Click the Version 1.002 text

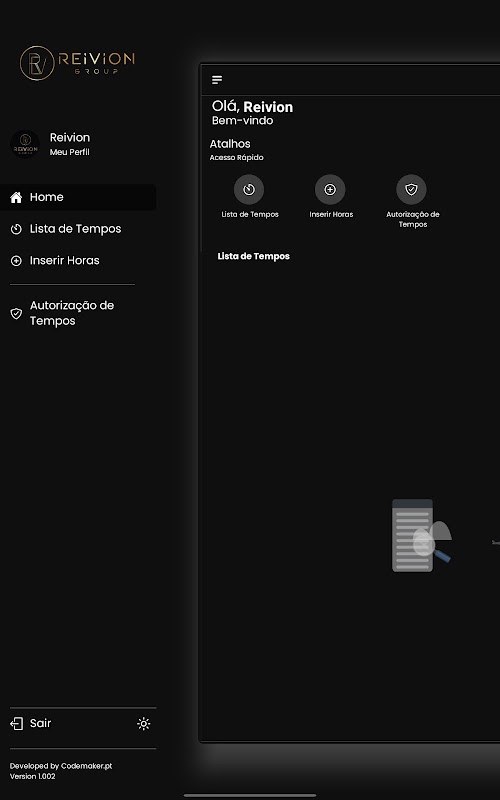coord(33,776)
